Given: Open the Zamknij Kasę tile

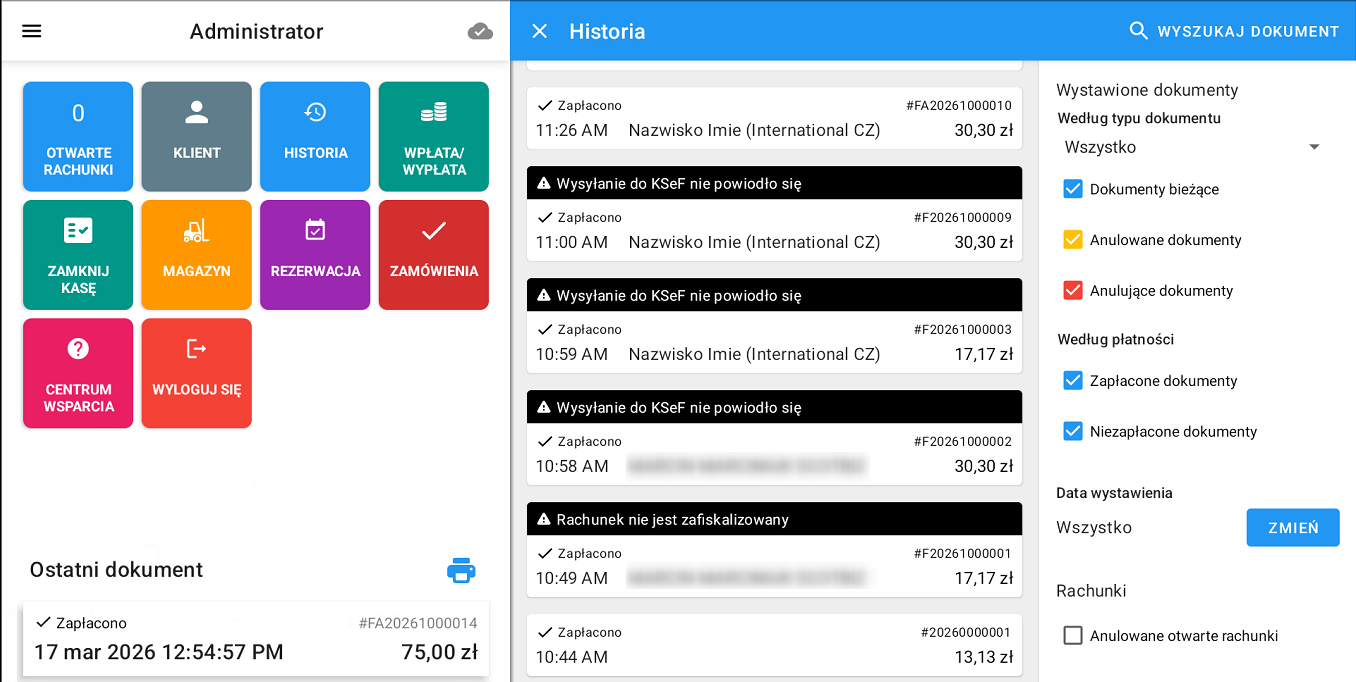Looking at the screenshot, I should click(78, 255).
